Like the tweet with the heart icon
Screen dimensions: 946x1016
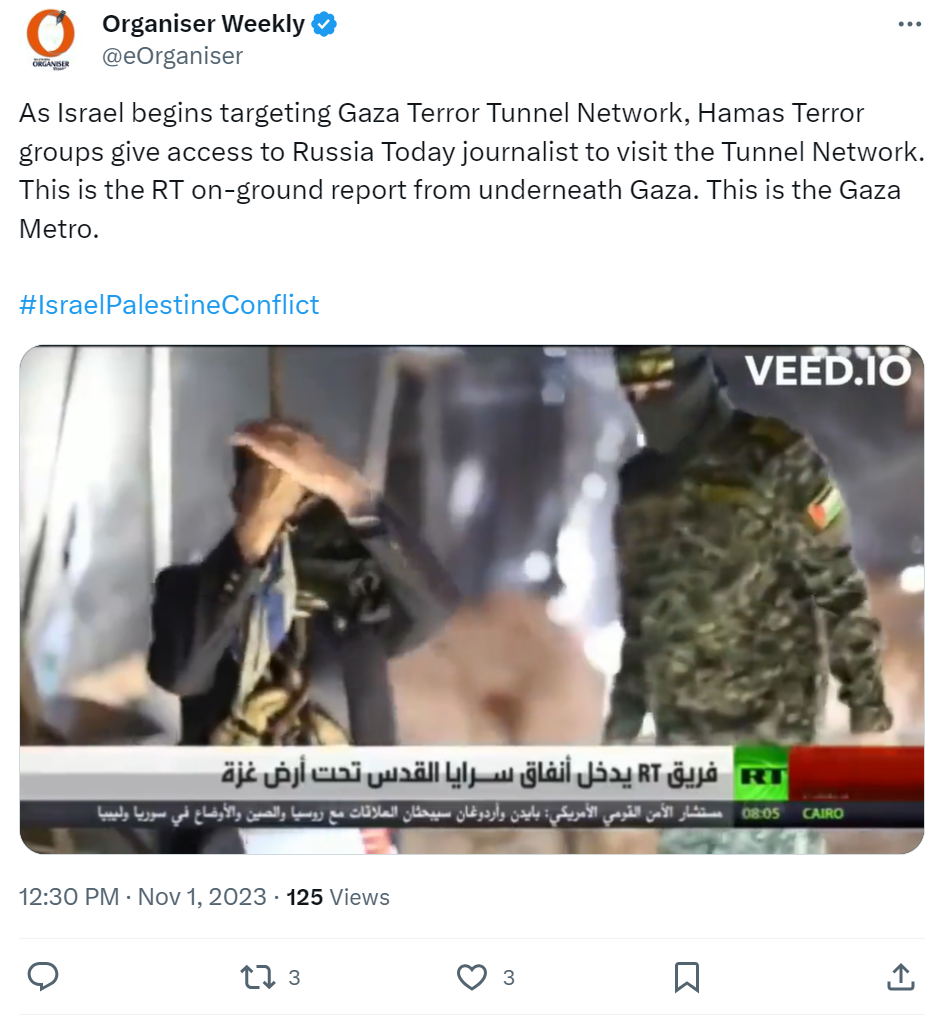(x=472, y=977)
